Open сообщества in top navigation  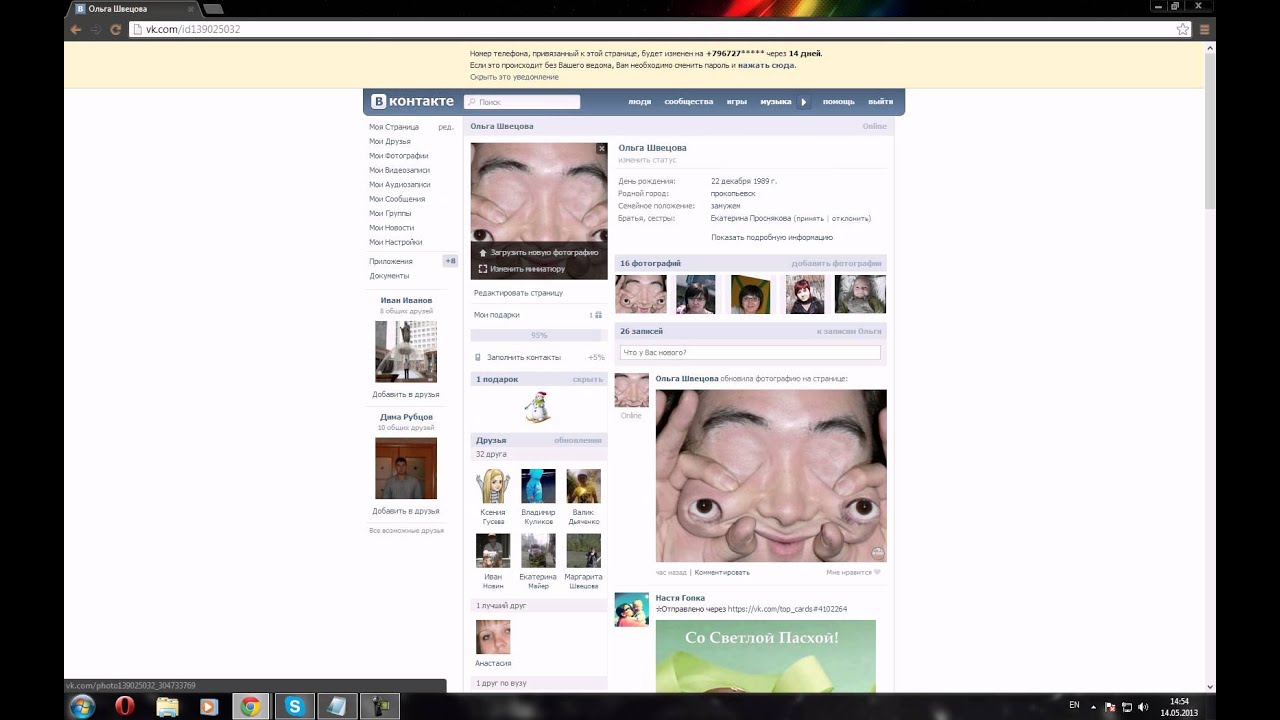click(x=689, y=102)
